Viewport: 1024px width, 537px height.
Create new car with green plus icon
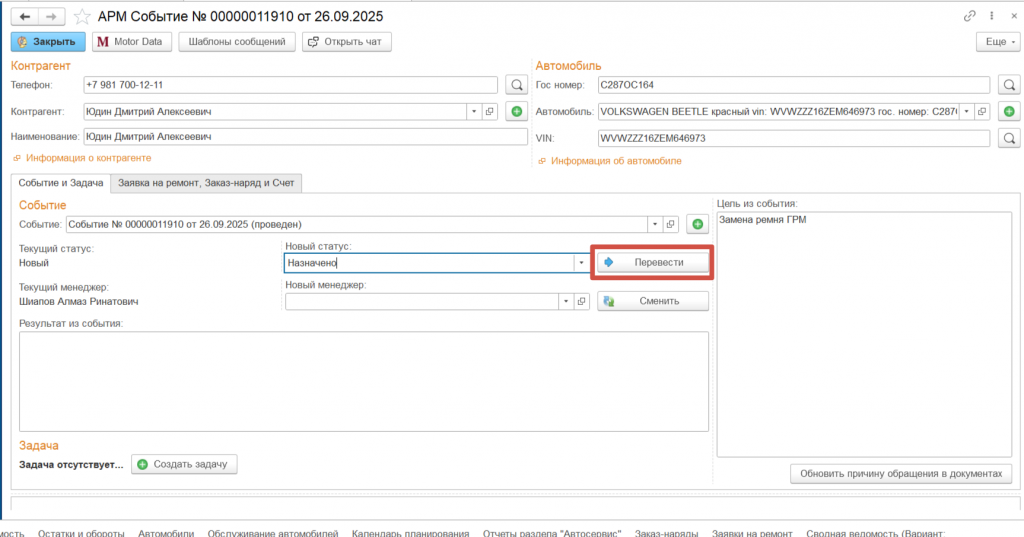pos(1009,111)
